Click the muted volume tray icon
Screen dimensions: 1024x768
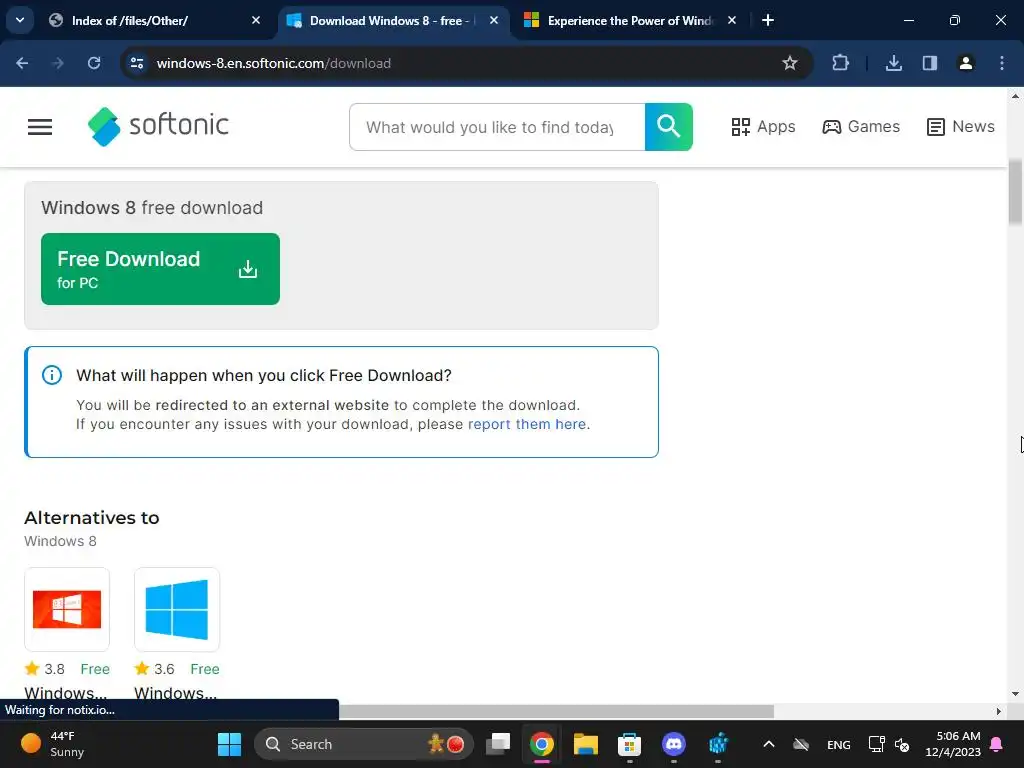click(x=902, y=744)
